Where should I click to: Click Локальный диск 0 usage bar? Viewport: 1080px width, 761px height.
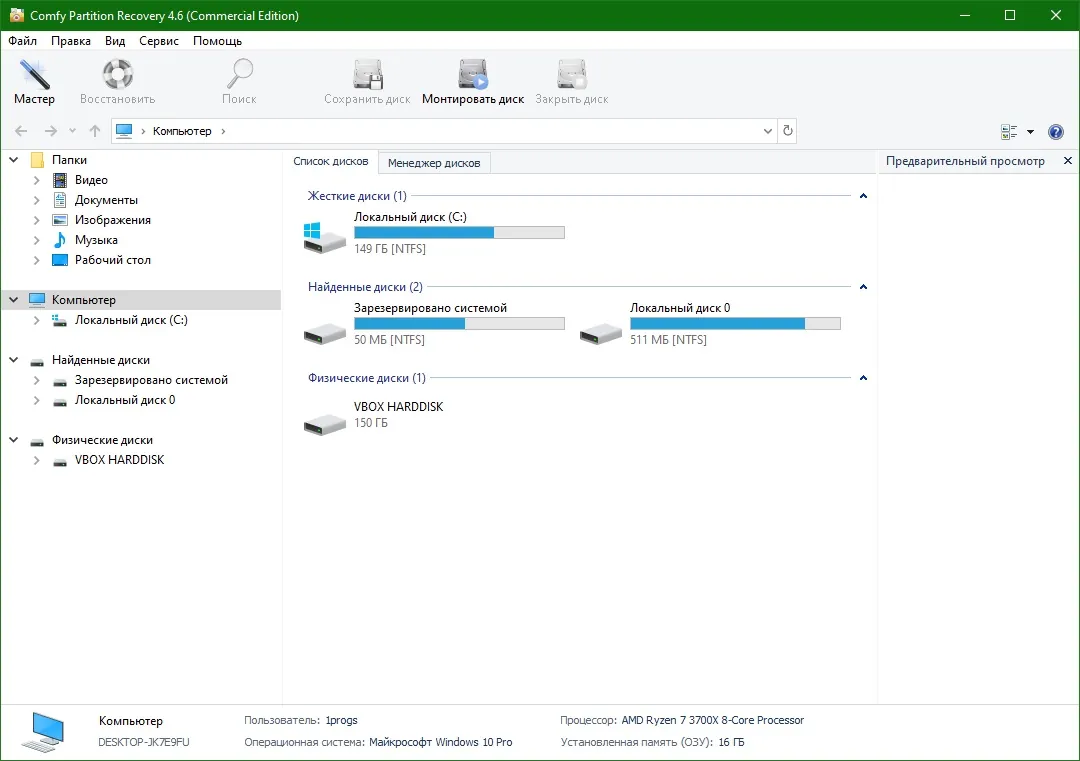[736, 324]
